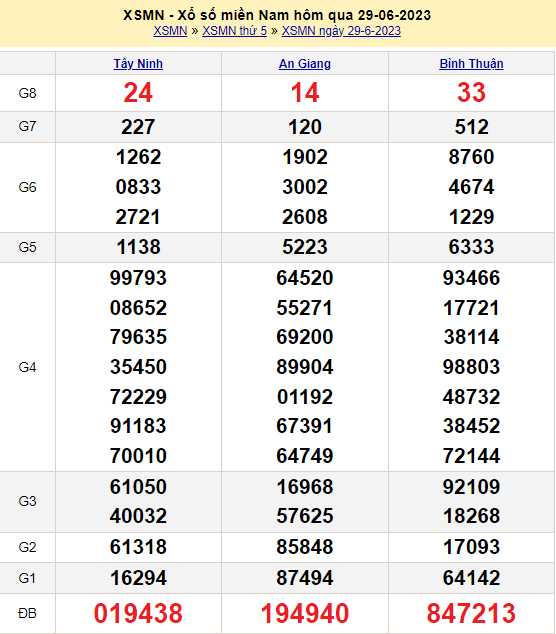Click the G7 row label

[27, 127]
